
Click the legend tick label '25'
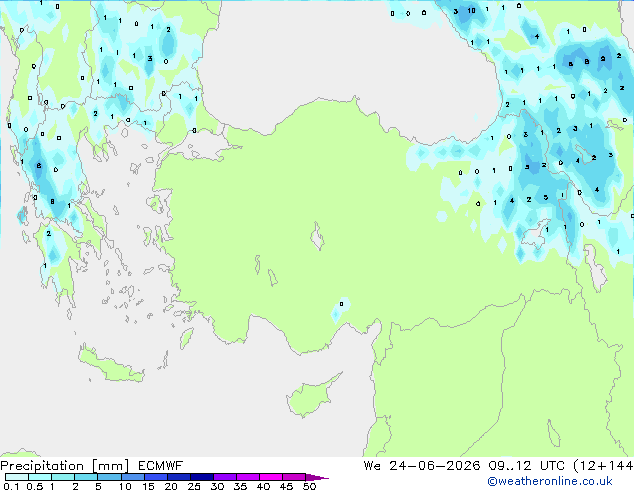(x=194, y=486)
